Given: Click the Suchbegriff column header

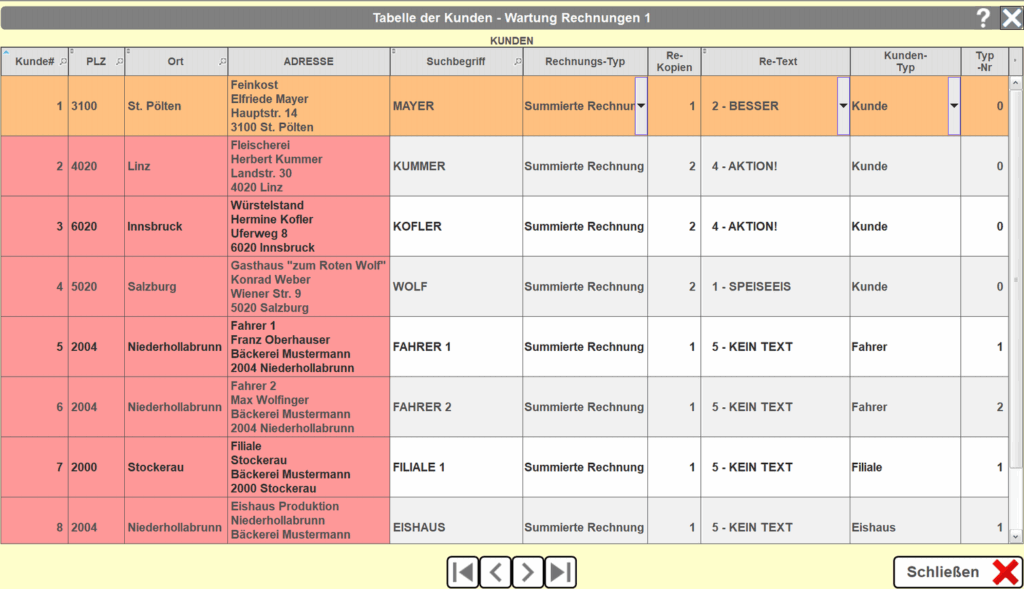Looking at the screenshot, I should pos(456,61).
